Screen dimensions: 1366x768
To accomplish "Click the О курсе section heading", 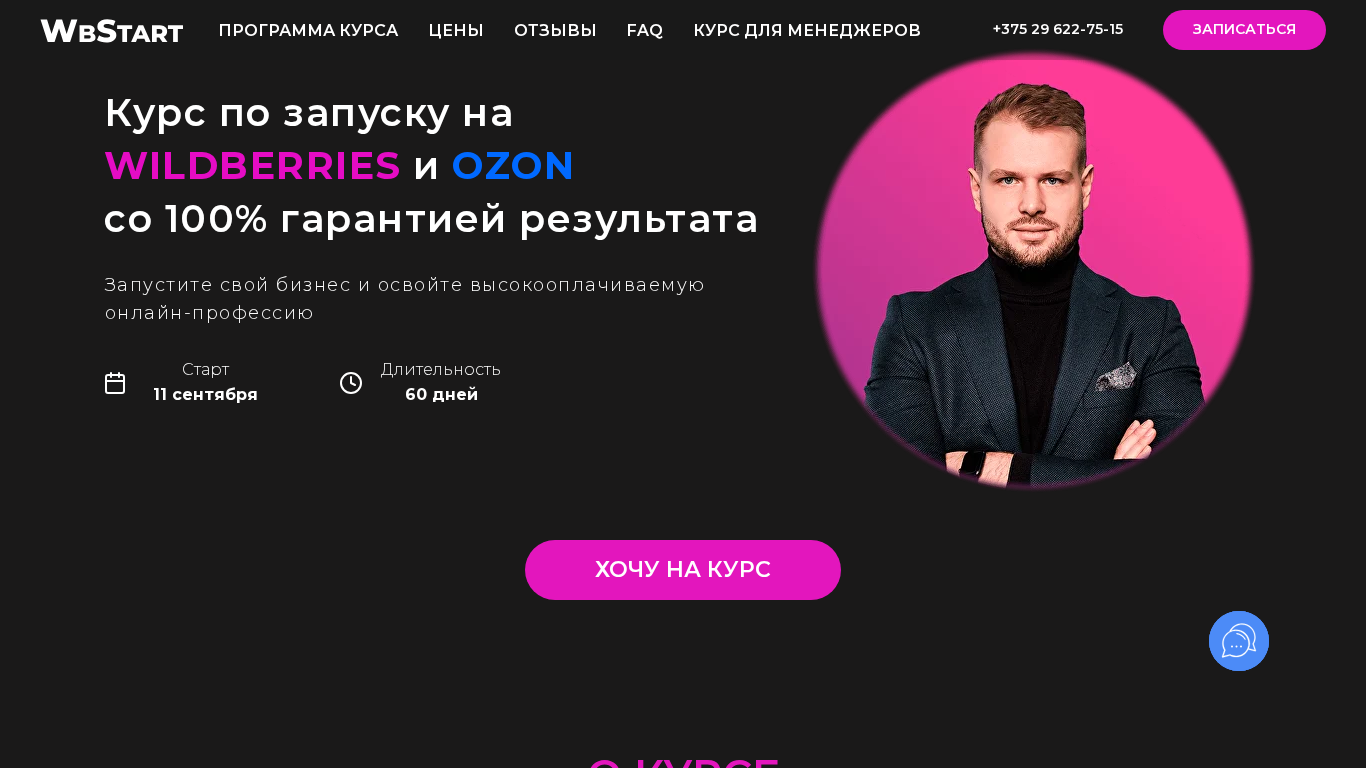I will click(x=683, y=762).
